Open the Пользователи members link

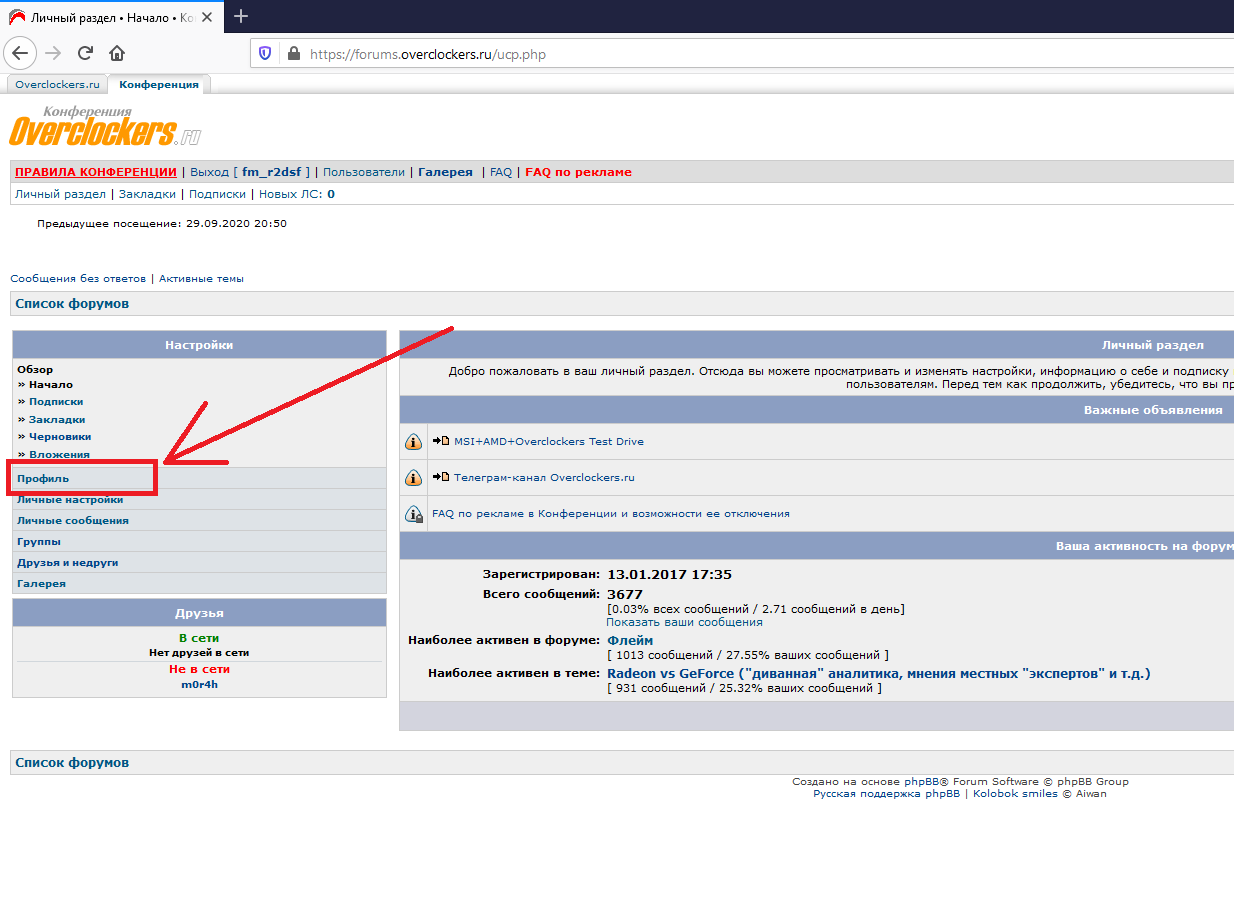click(x=364, y=172)
